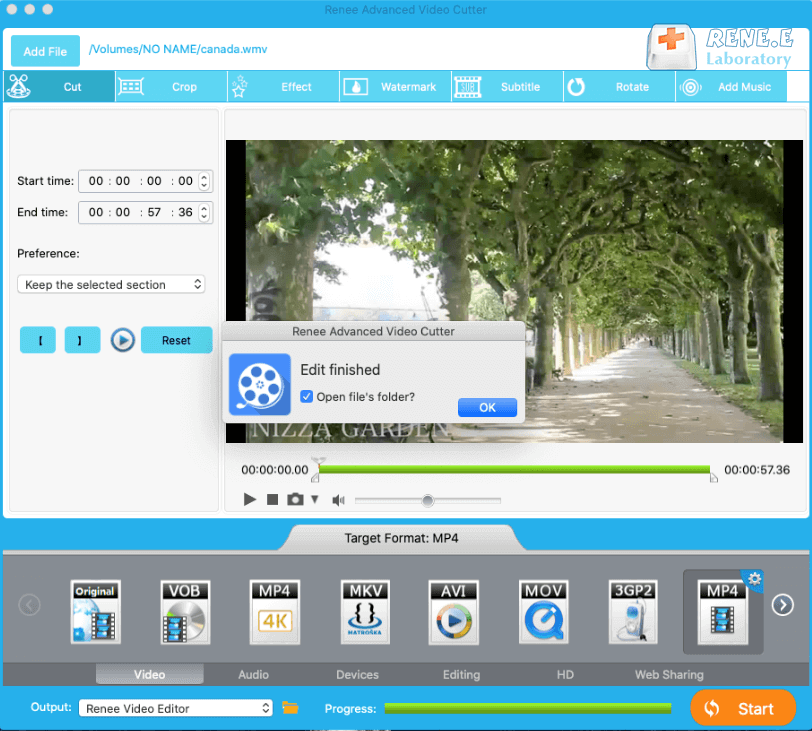The image size is (812, 731).
Task: Open the Add Music tab
Action: pyautogui.click(x=731, y=86)
